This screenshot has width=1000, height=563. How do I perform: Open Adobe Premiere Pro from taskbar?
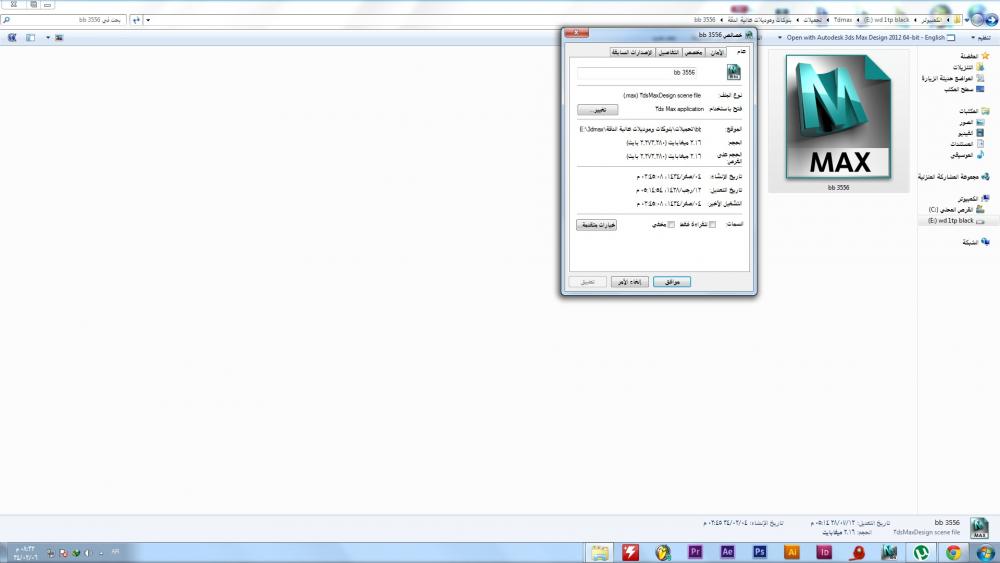click(695, 552)
